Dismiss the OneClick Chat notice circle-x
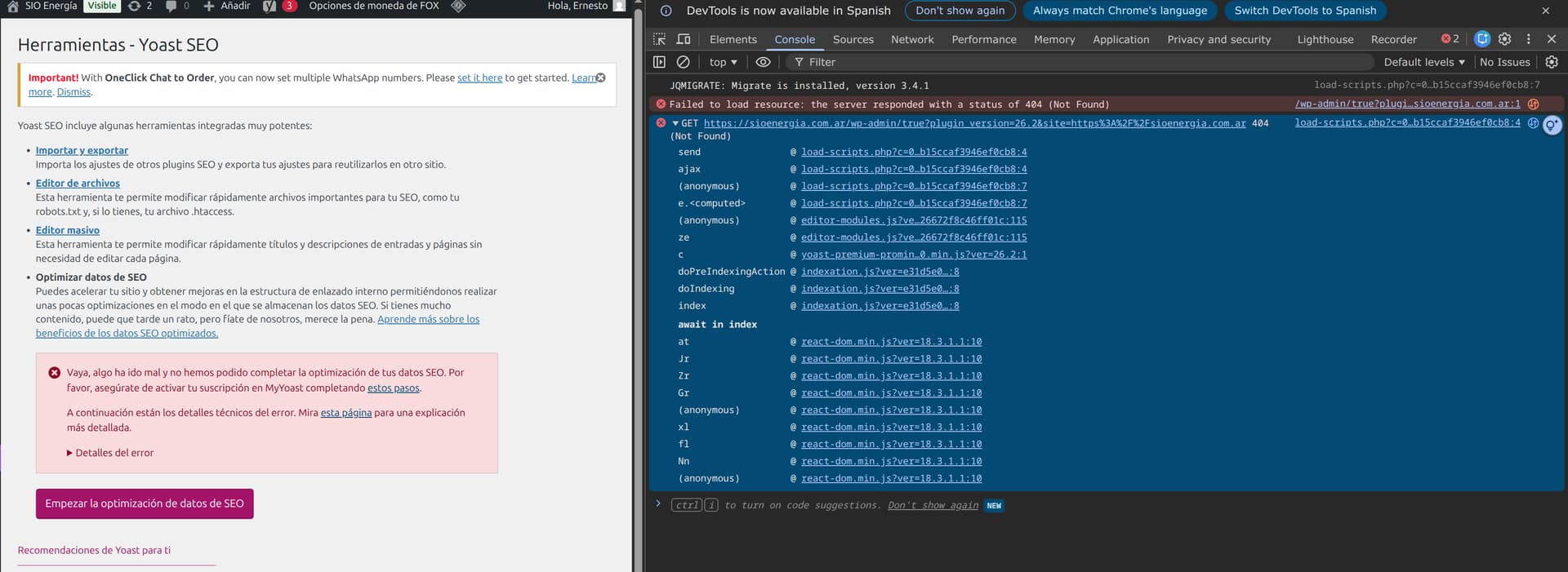This screenshot has height=572, width=1568. coord(600,78)
